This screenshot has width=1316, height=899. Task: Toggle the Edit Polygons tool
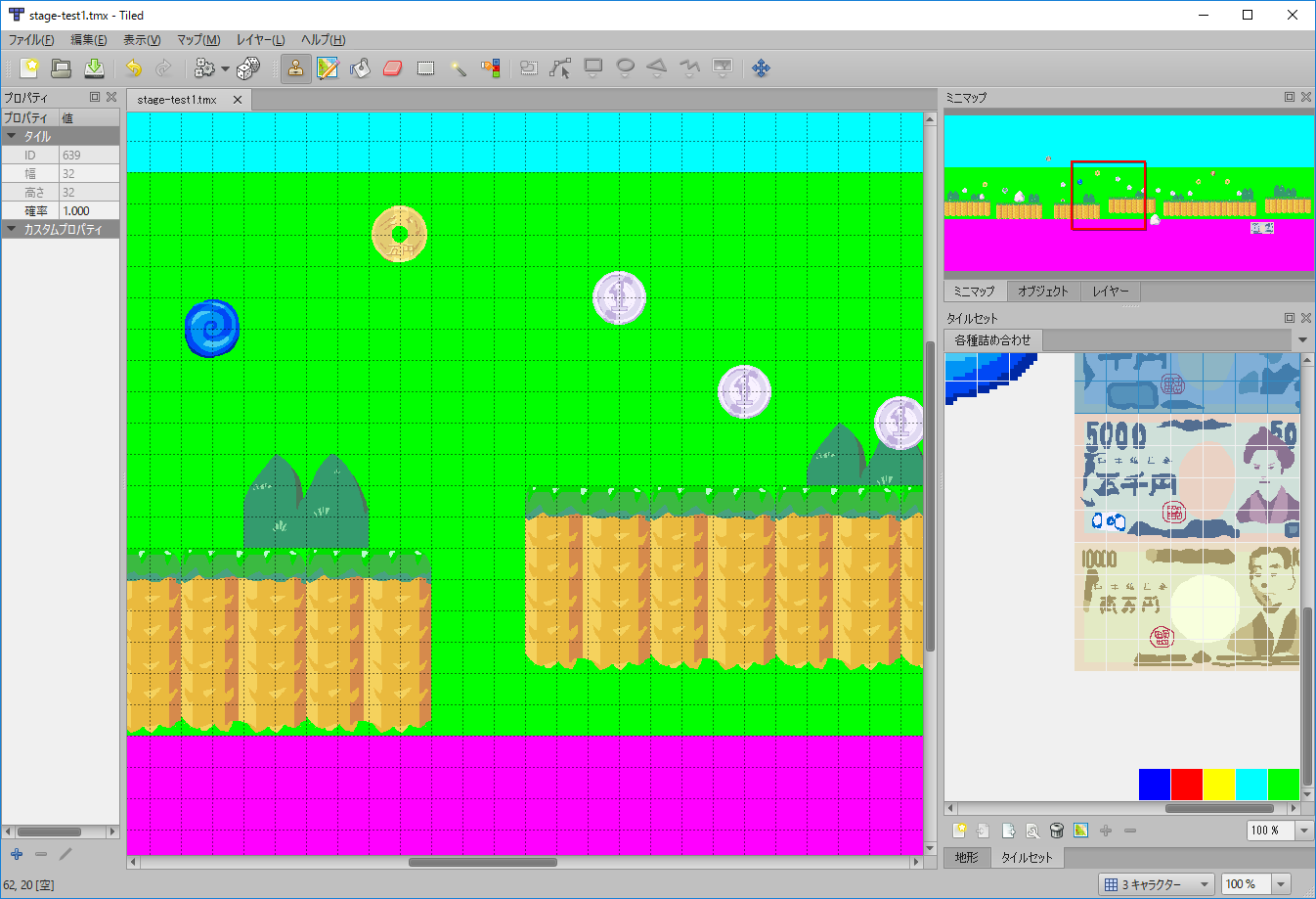coord(560,67)
